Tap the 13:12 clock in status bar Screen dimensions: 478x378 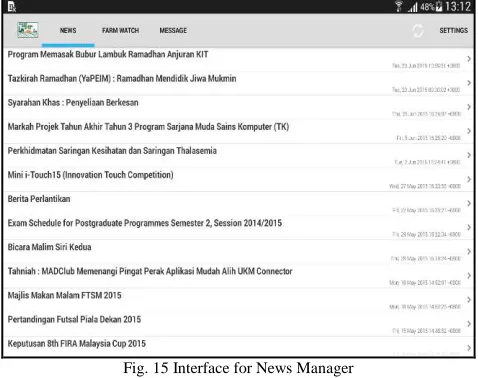458,6
